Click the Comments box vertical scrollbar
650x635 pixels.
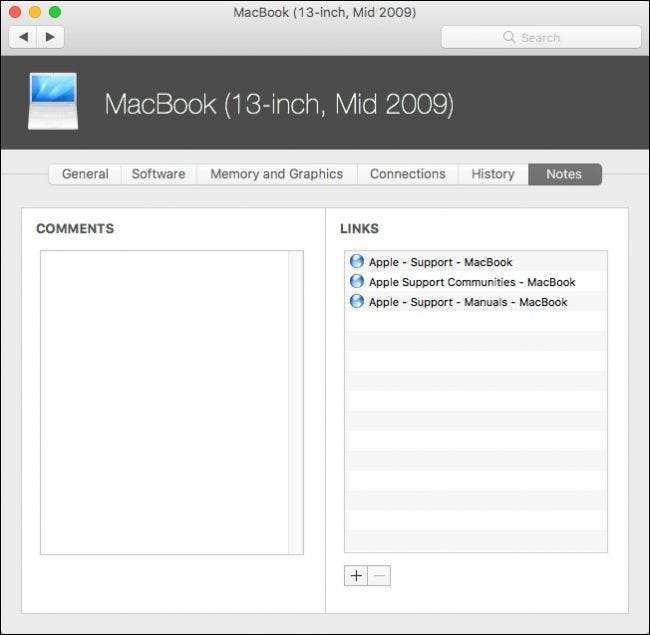coord(296,402)
